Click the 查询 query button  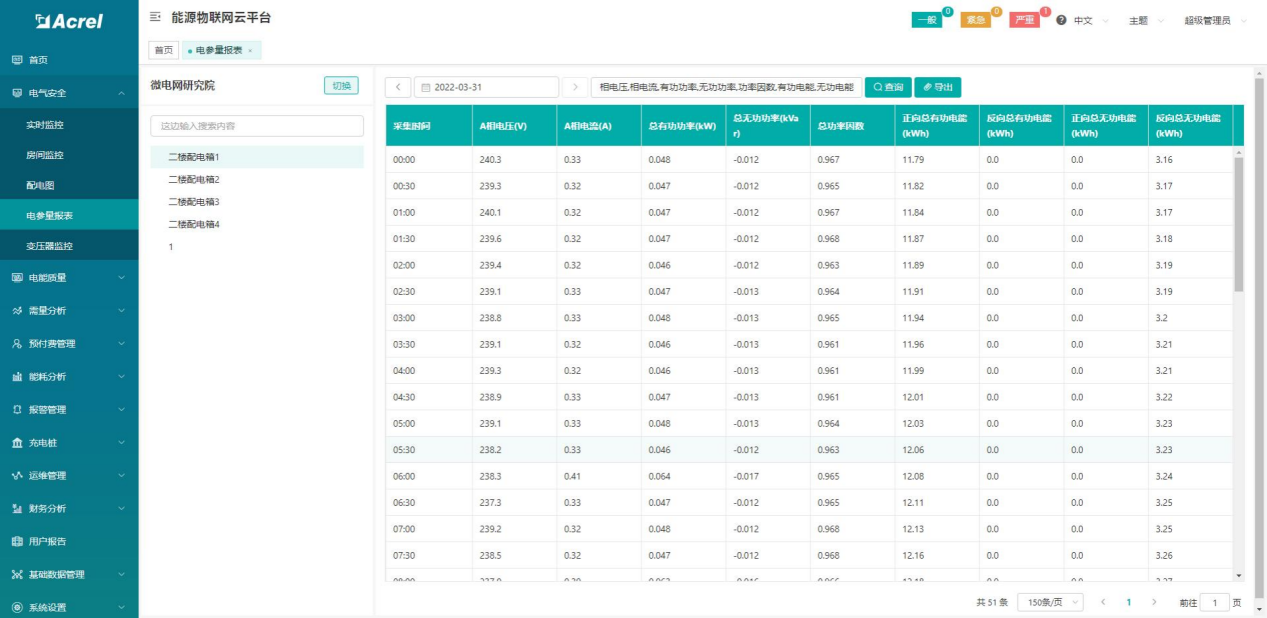pyautogui.click(x=887, y=87)
